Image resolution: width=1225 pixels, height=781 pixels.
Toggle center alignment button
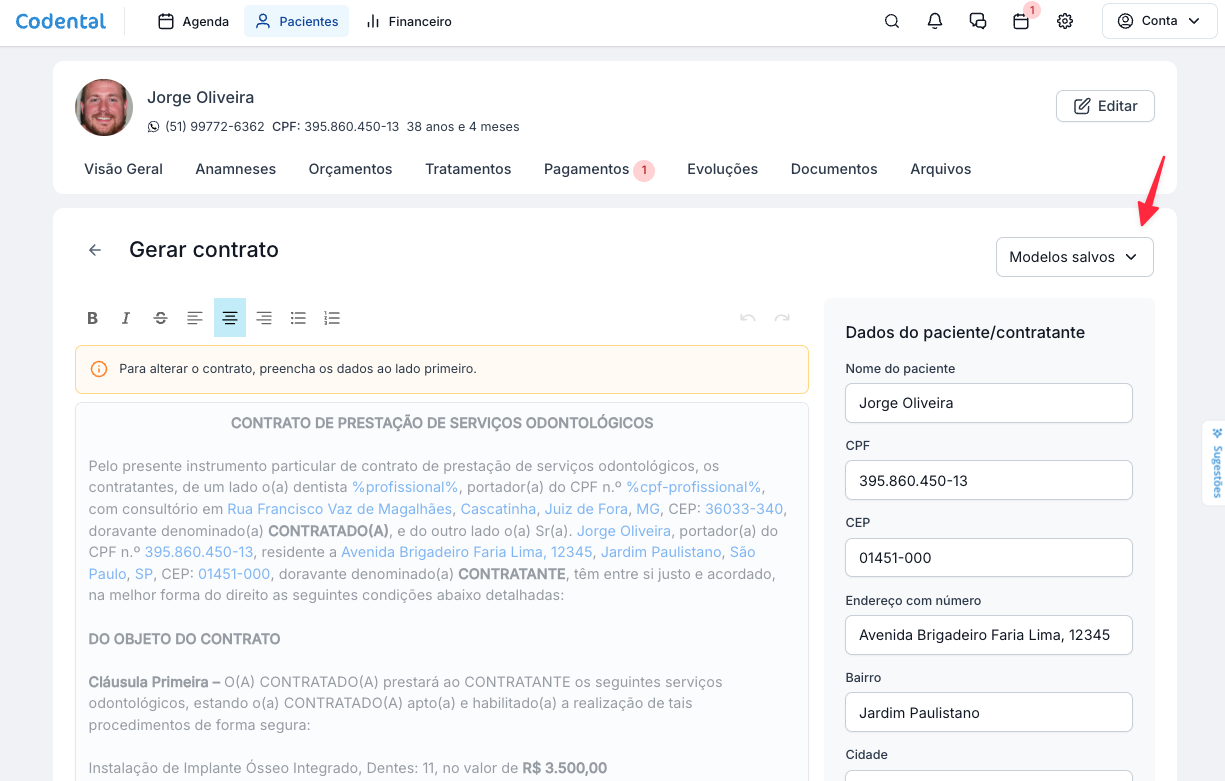tap(230, 318)
